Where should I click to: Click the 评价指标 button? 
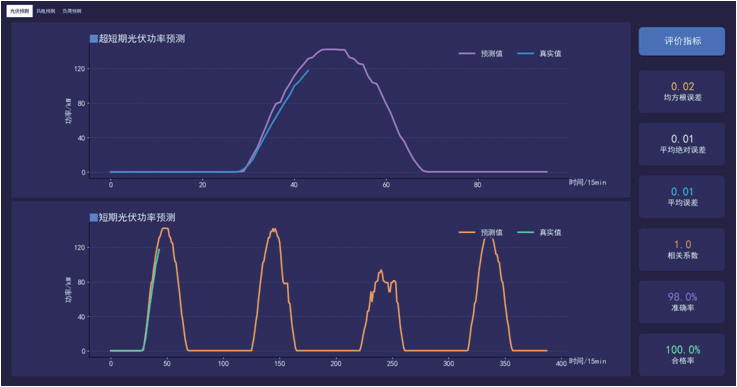pyautogui.click(x=682, y=41)
